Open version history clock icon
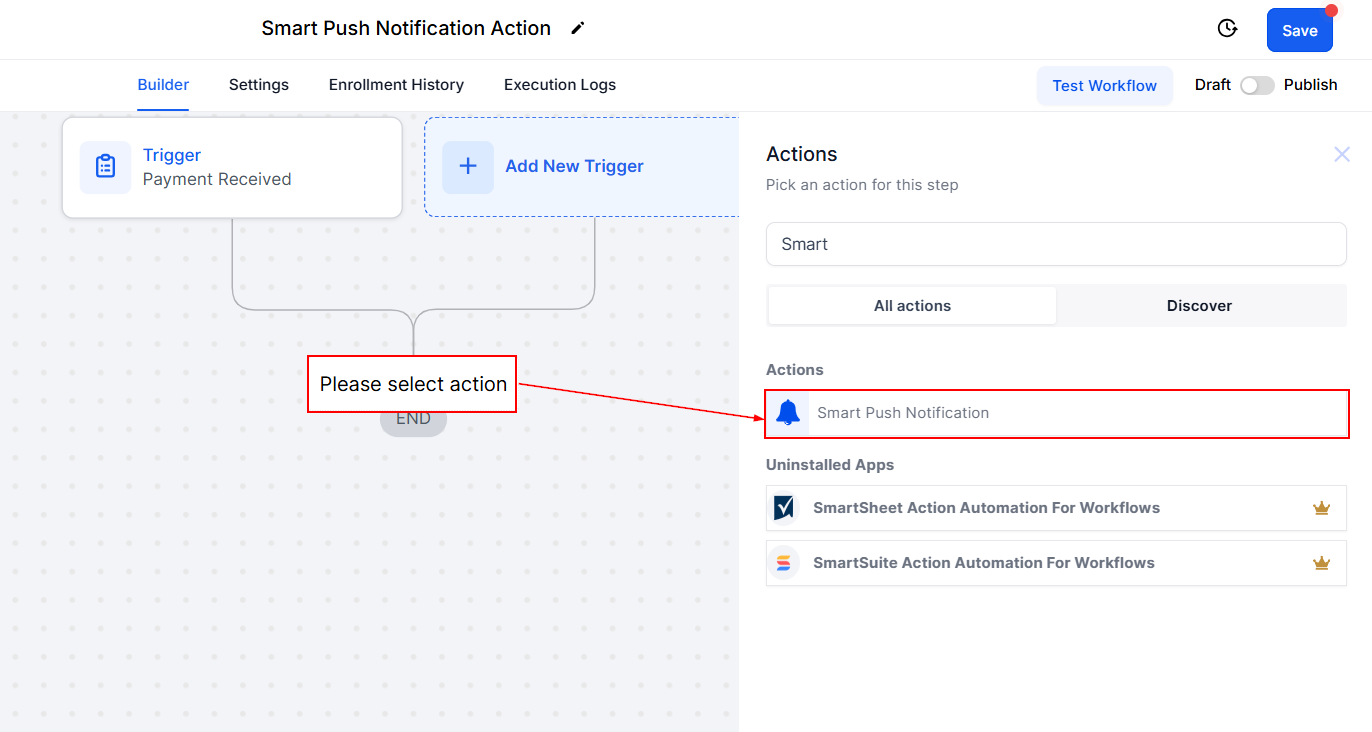Viewport: 1372px width, 732px height. point(1227,29)
